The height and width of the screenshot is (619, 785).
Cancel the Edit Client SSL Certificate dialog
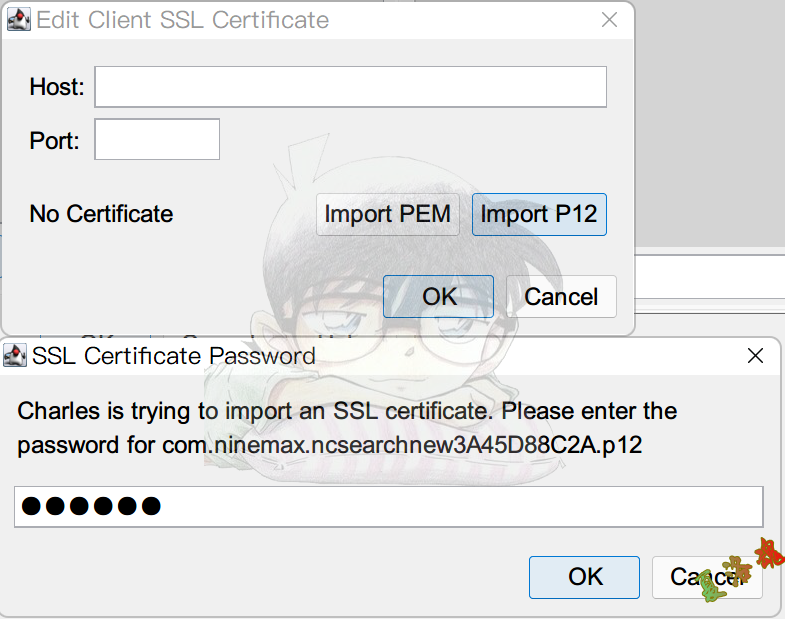coord(561,296)
